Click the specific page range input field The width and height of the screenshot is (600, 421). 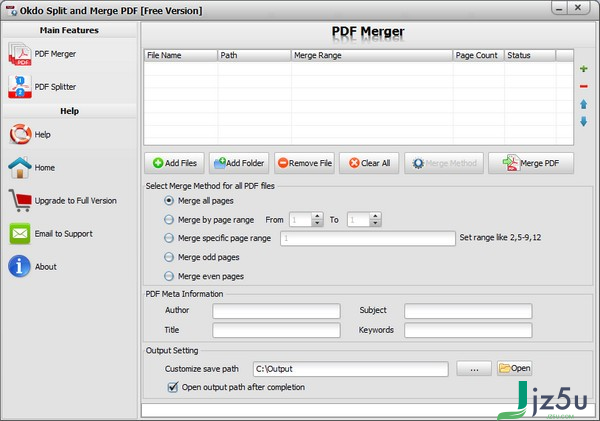368,238
